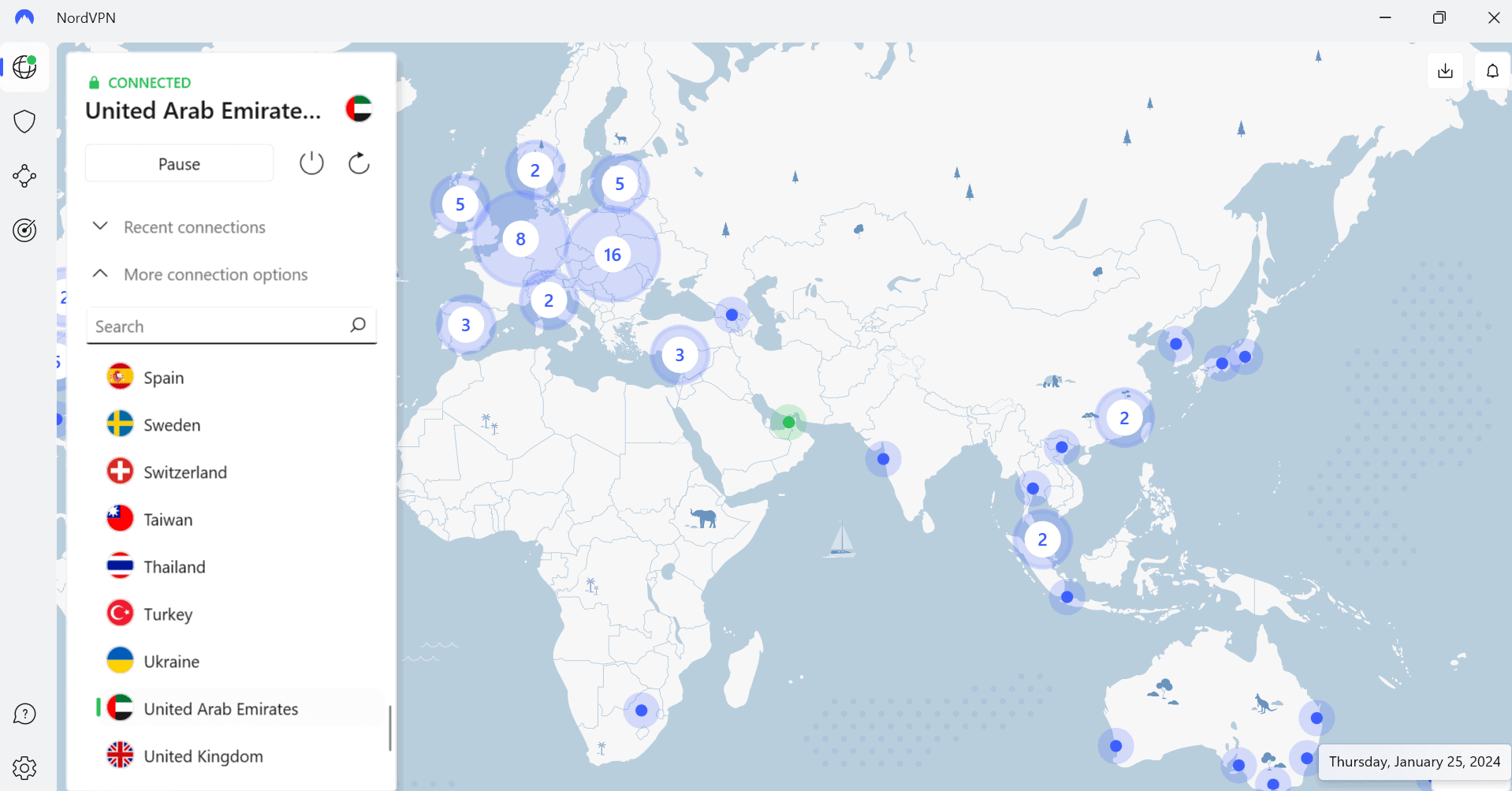Click the 3-server cluster near Portugal
Viewport: 1512px width, 791px height.
(465, 325)
